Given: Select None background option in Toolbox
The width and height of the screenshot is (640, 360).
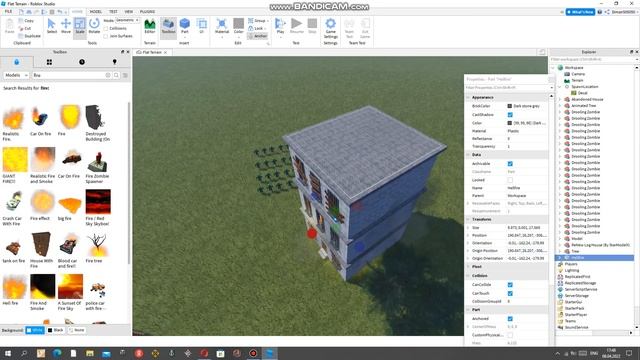Looking at the screenshot, I should click(77, 330).
